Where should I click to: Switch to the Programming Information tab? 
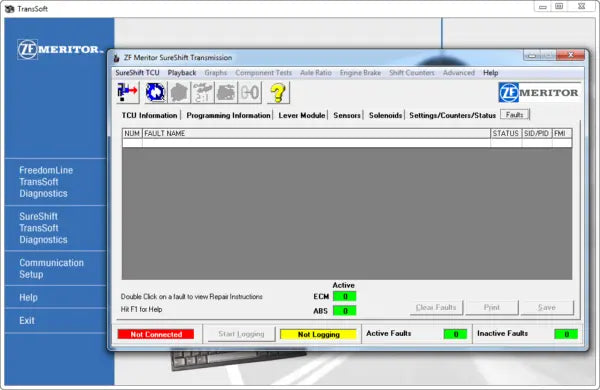click(228, 115)
